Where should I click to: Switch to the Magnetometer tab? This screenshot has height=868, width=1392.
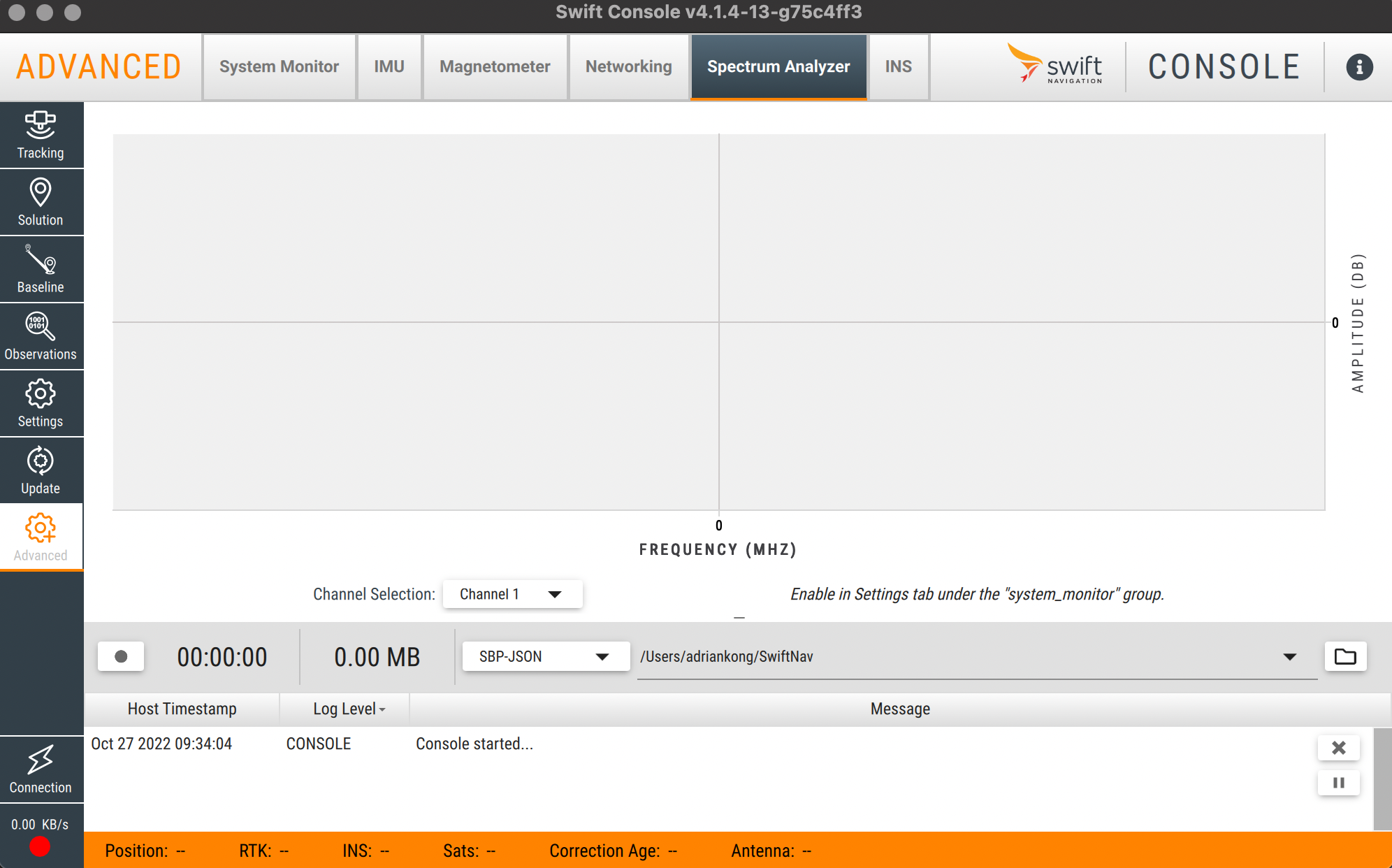[495, 67]
